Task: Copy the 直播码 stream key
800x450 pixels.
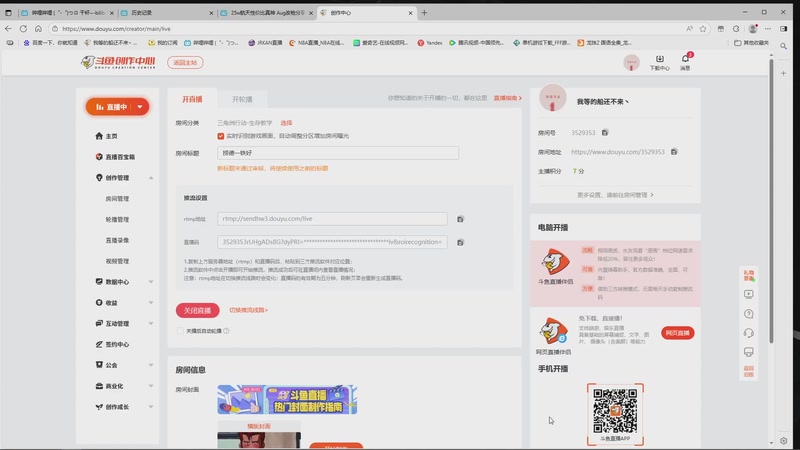Action: click(x=460, y=242)
